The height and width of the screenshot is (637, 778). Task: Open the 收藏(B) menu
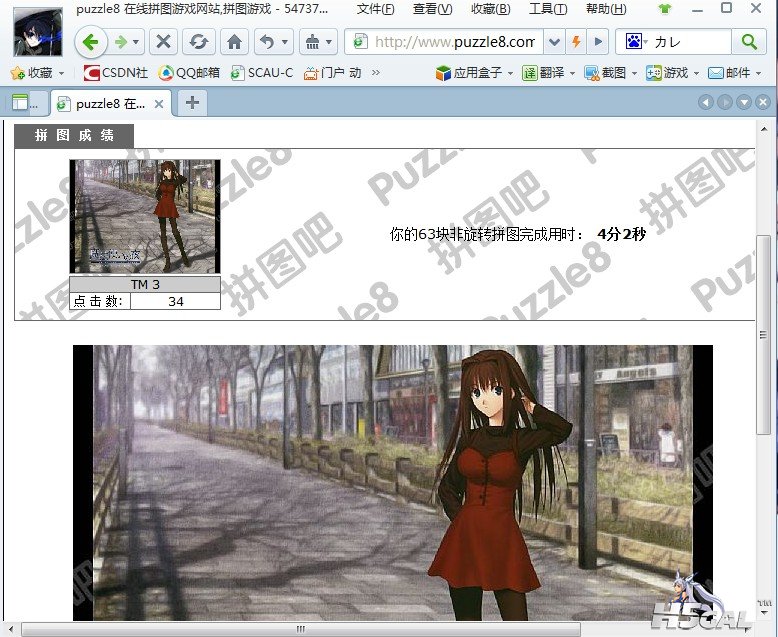pyautogui.click(x=491, y=9)
